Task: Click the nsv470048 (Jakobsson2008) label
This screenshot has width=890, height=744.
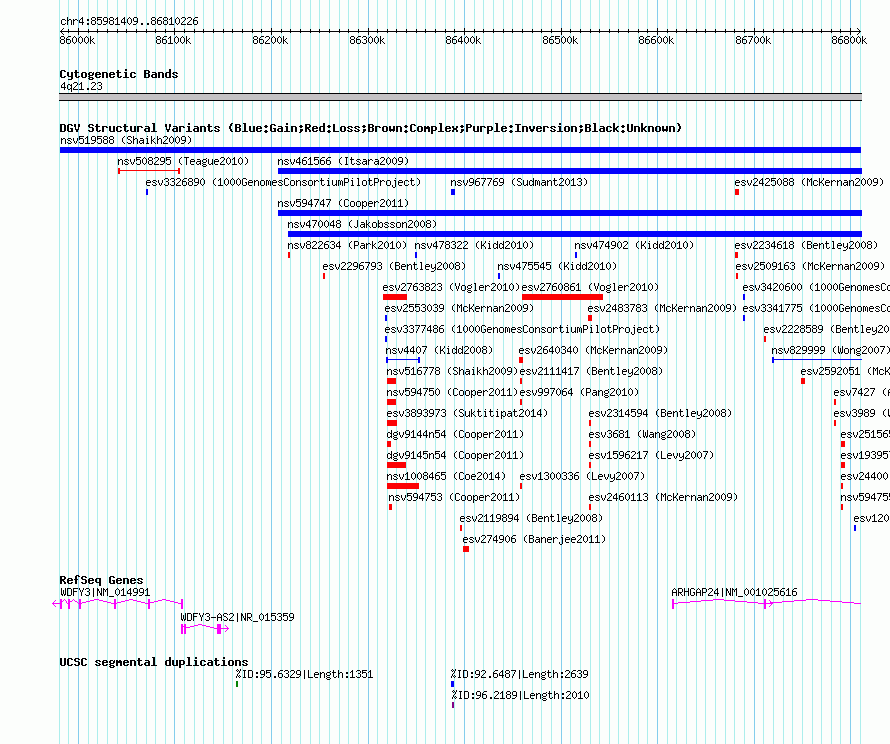Action: click(x=362, y=224)
